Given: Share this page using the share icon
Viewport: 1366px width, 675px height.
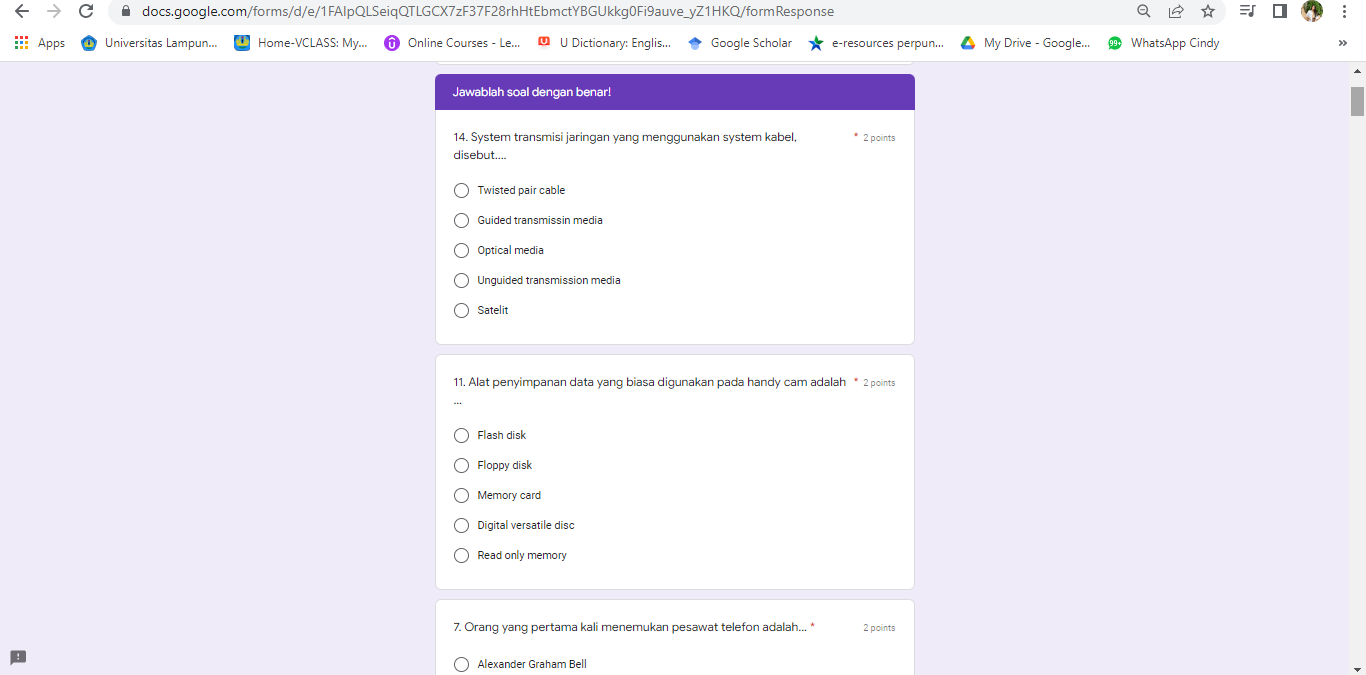Looking at the screenshot, I should [x=1176, y=11].
